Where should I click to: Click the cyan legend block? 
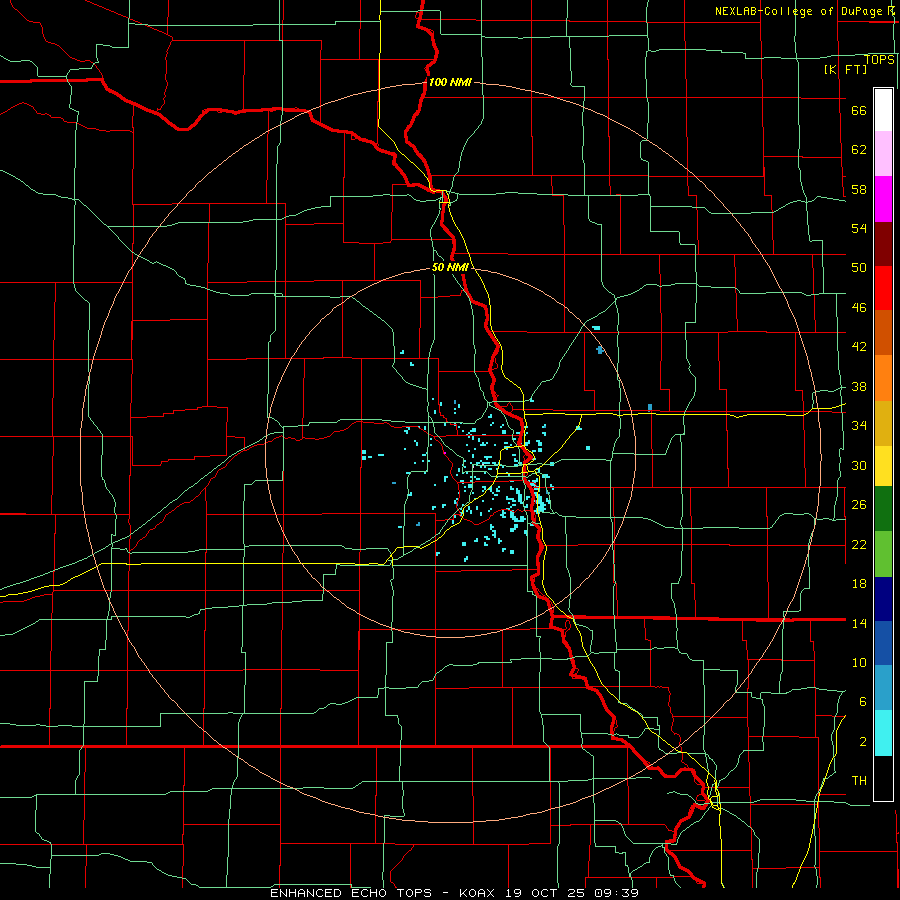pos(883,733)
